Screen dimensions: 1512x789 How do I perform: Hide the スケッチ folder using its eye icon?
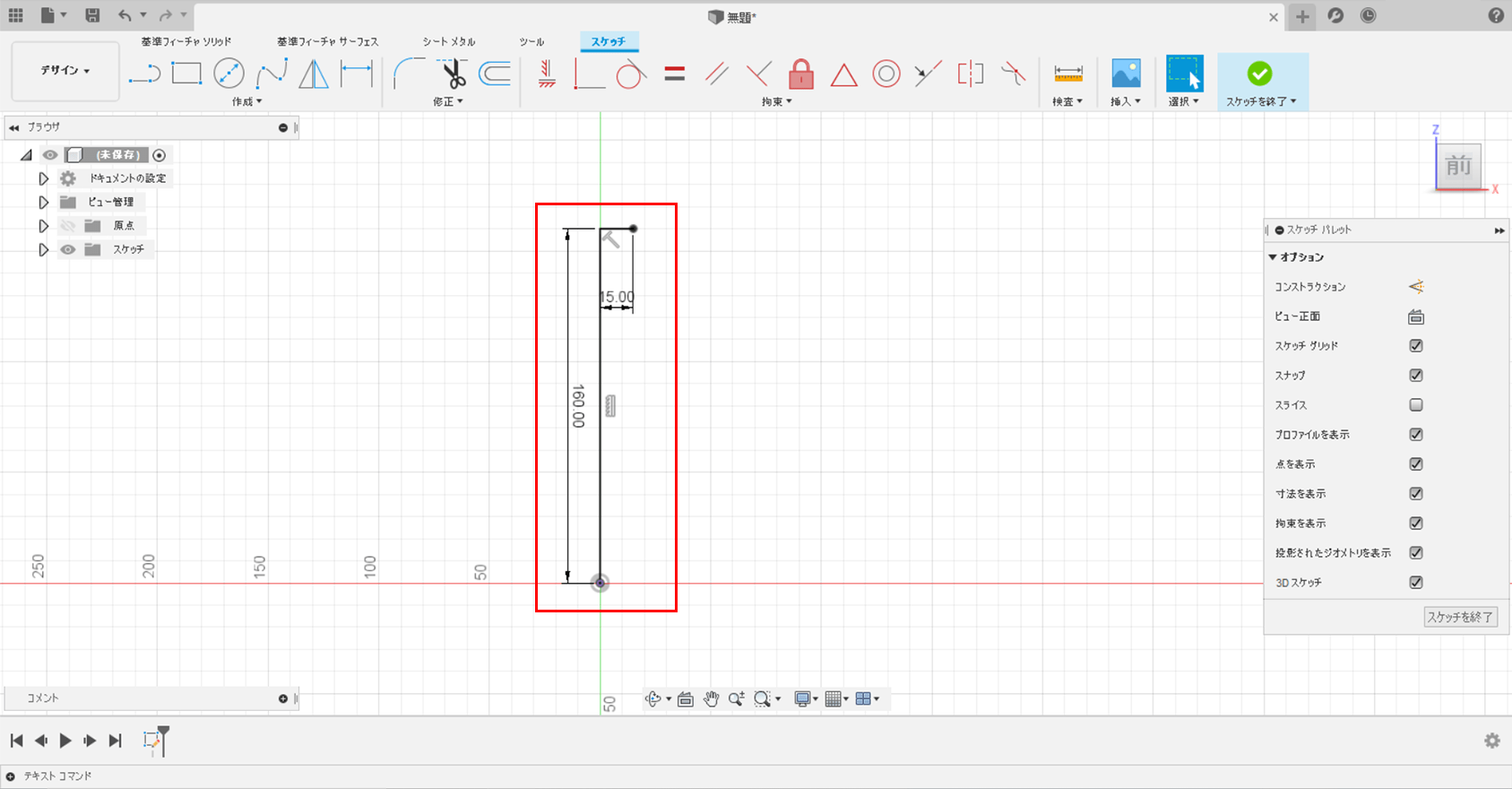[68, 249]
